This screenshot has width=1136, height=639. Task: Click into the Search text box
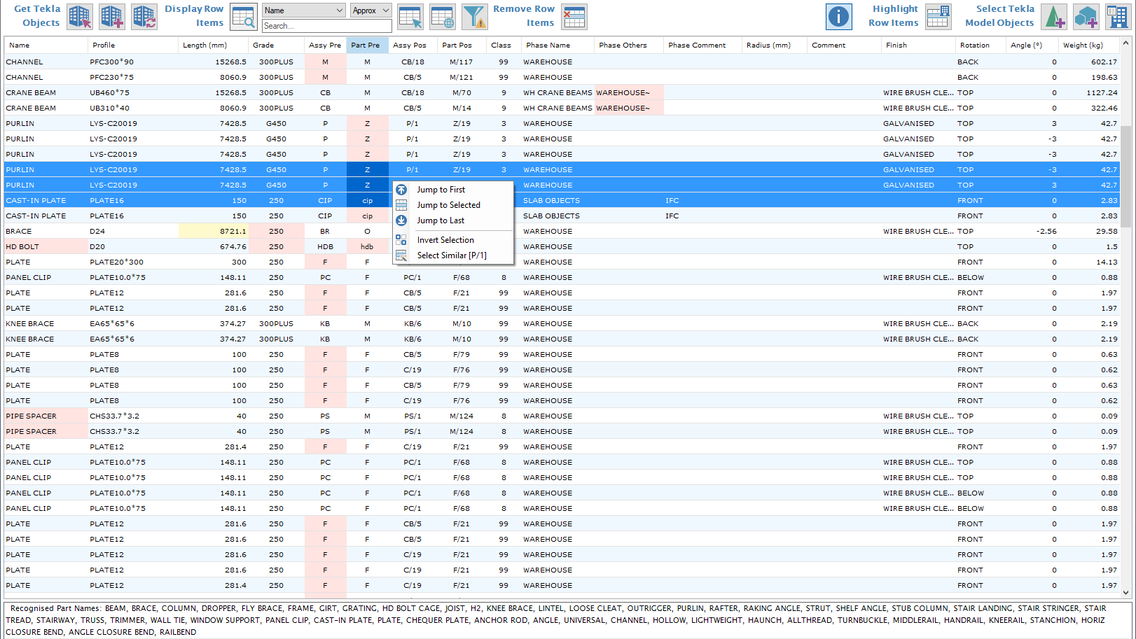click(x=327, y=26)
